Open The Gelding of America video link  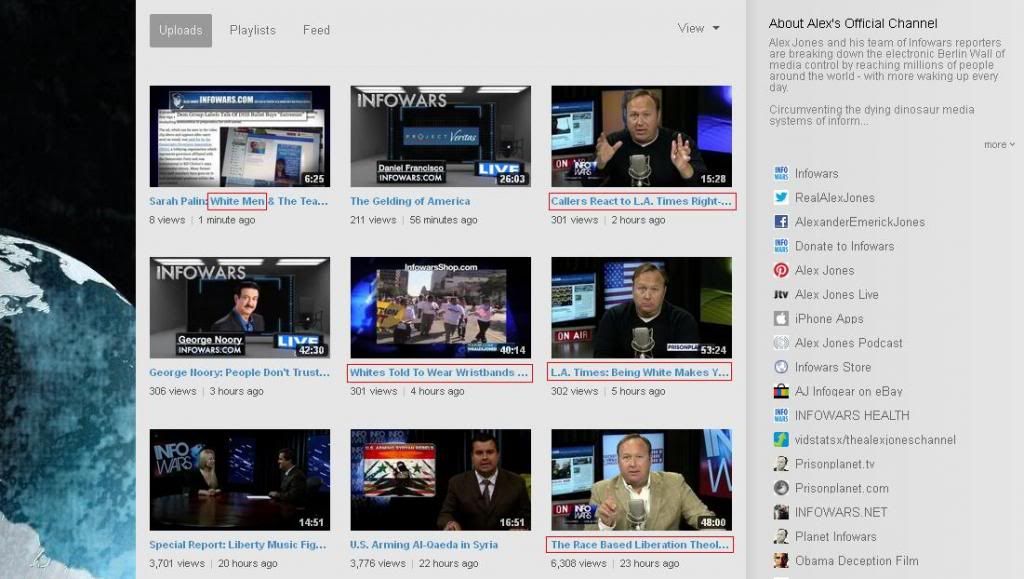pyautogui.click(x=409, y=201)
